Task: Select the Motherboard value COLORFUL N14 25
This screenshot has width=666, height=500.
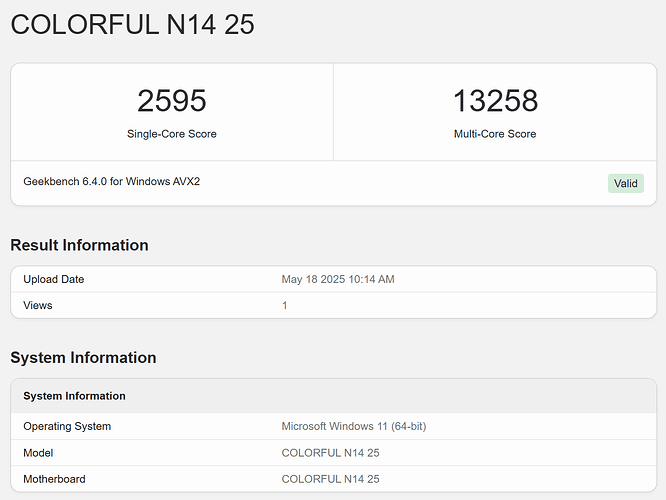Action: (330, 479)
